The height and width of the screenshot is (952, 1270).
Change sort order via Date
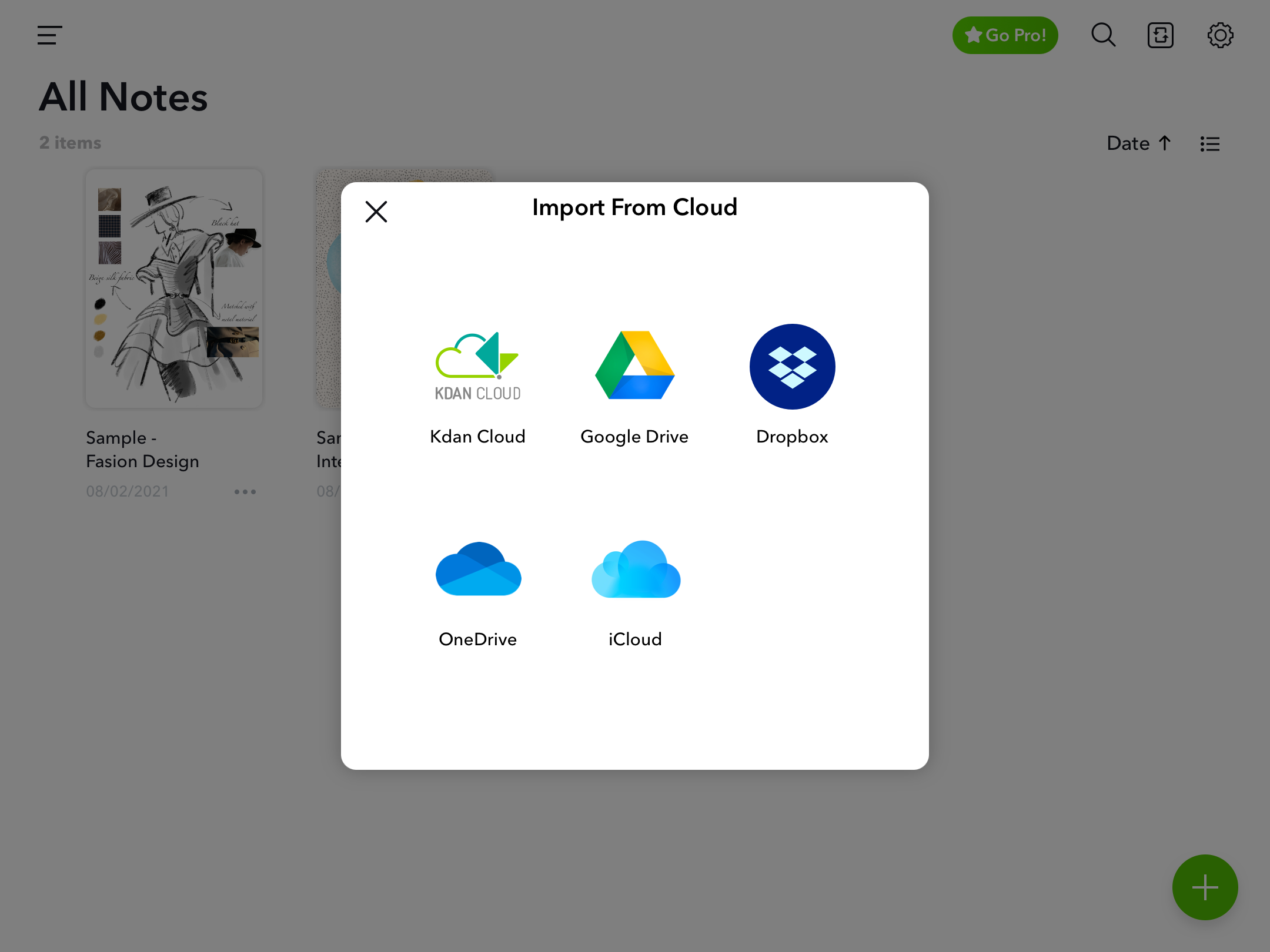(1139, 143)
